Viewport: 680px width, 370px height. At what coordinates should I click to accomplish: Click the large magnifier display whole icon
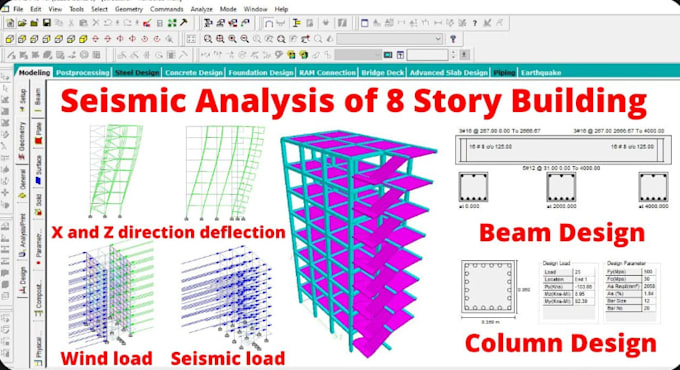(281, 39)
